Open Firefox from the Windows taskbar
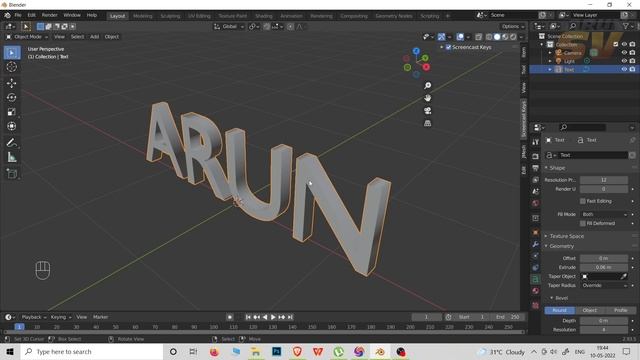 (x=215, y=352)
